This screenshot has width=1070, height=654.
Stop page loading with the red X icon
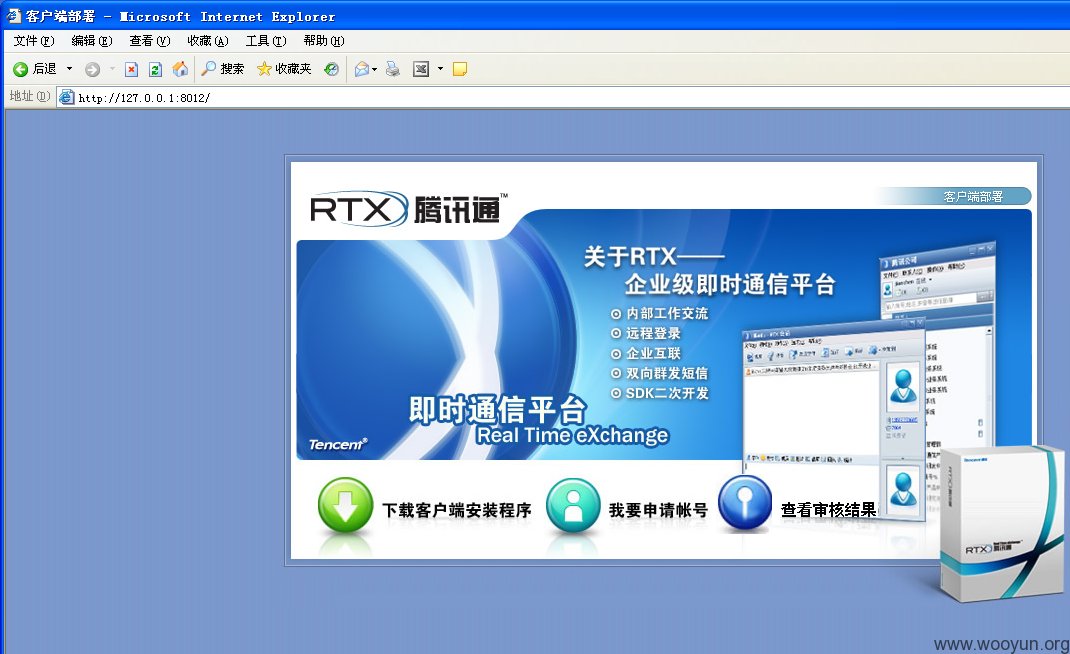coord(132,69)
